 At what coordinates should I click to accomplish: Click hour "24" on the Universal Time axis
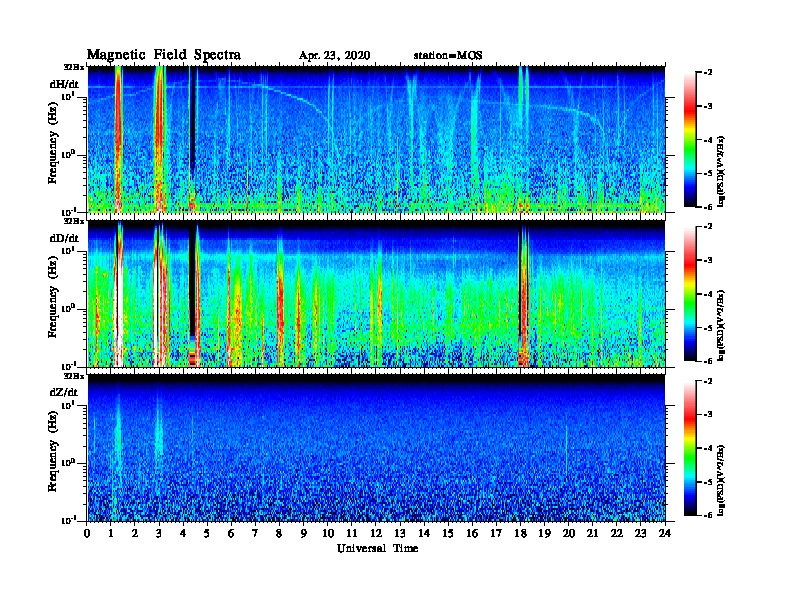pos(665,534)
